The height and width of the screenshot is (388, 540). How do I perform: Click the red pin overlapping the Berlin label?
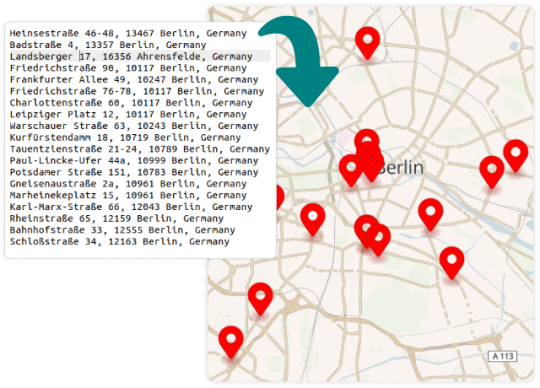(372, 165)
